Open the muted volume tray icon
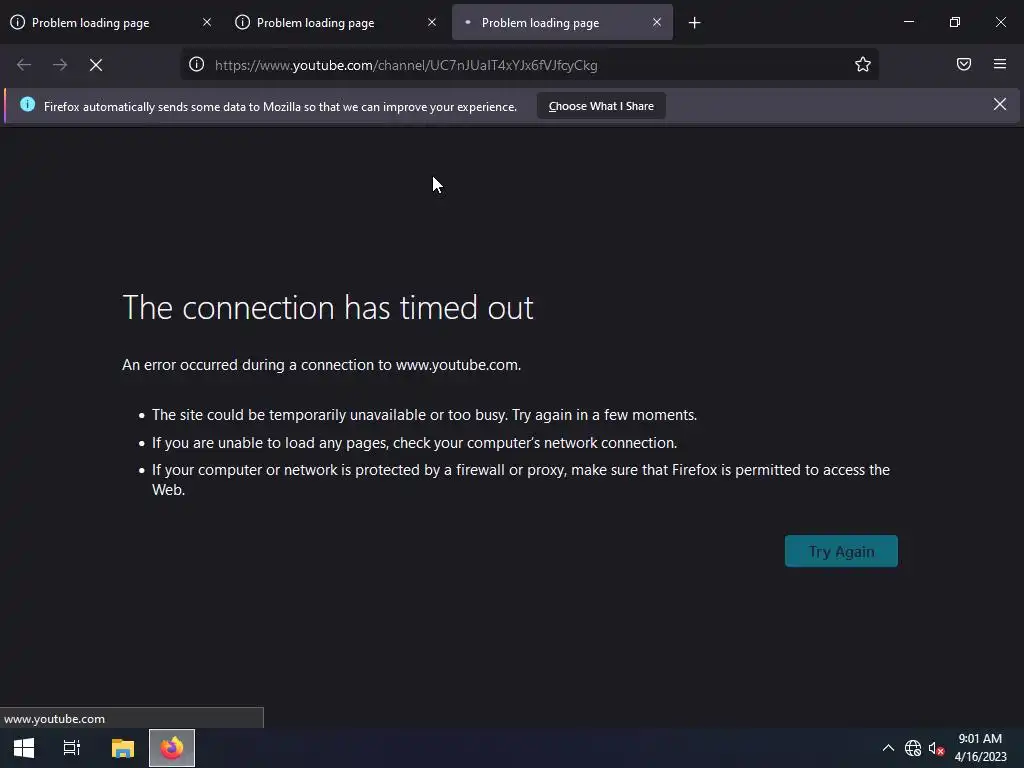The width and height of the screenshot is (1024, 768). pos(936,748)
